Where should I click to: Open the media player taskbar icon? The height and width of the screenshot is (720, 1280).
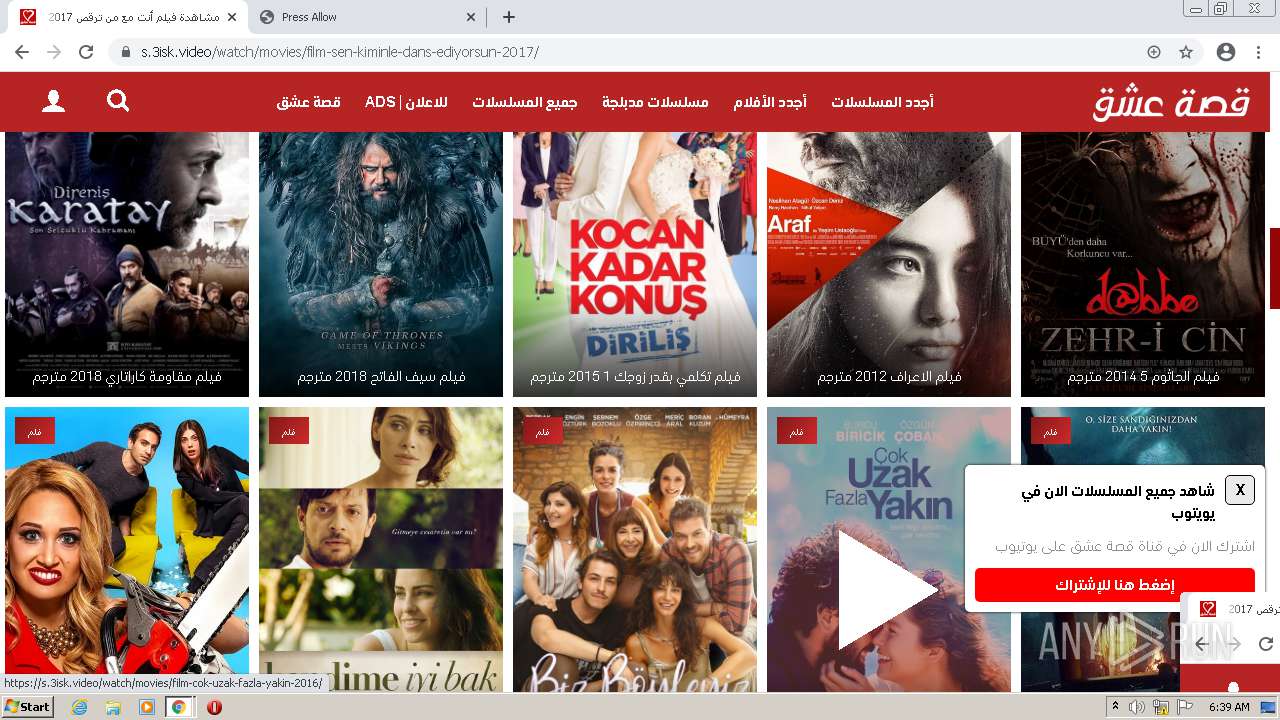[147, 707]
